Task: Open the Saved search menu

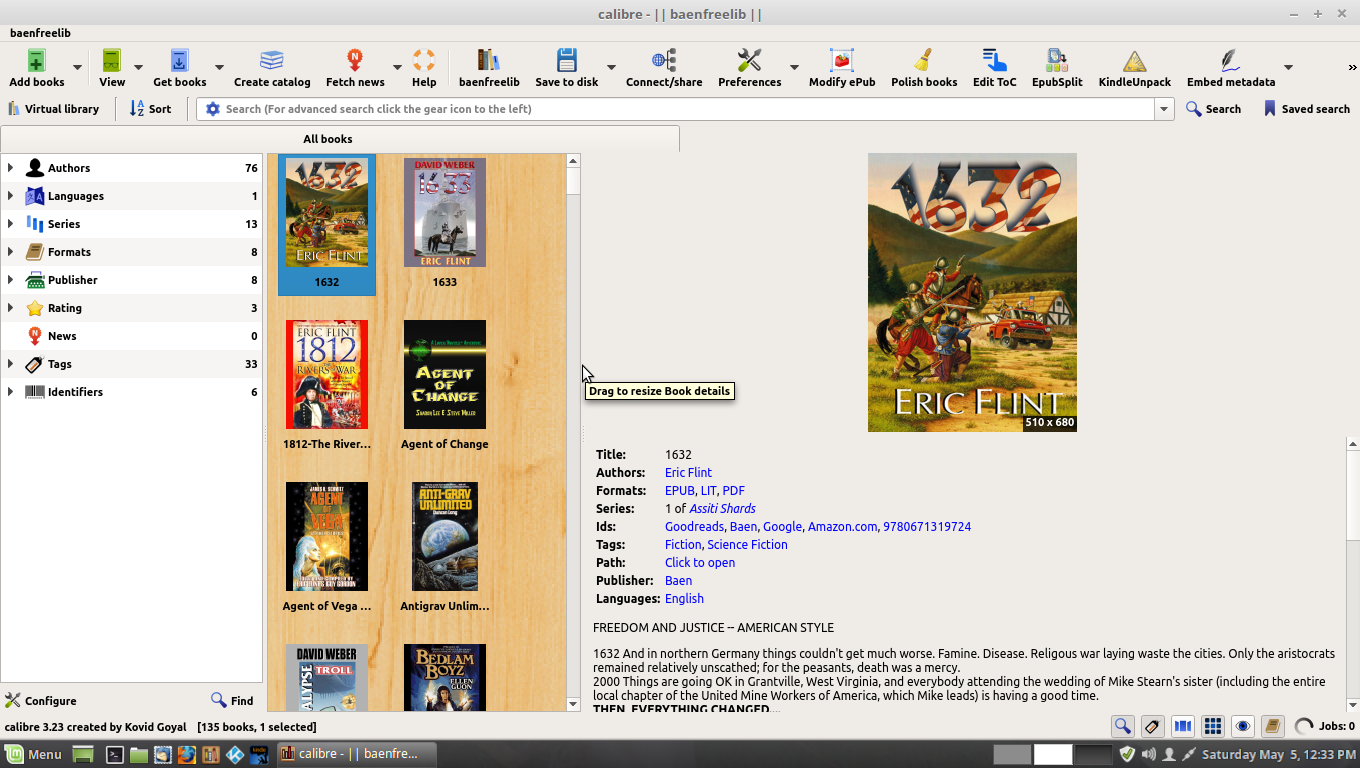Action: 1306,109
